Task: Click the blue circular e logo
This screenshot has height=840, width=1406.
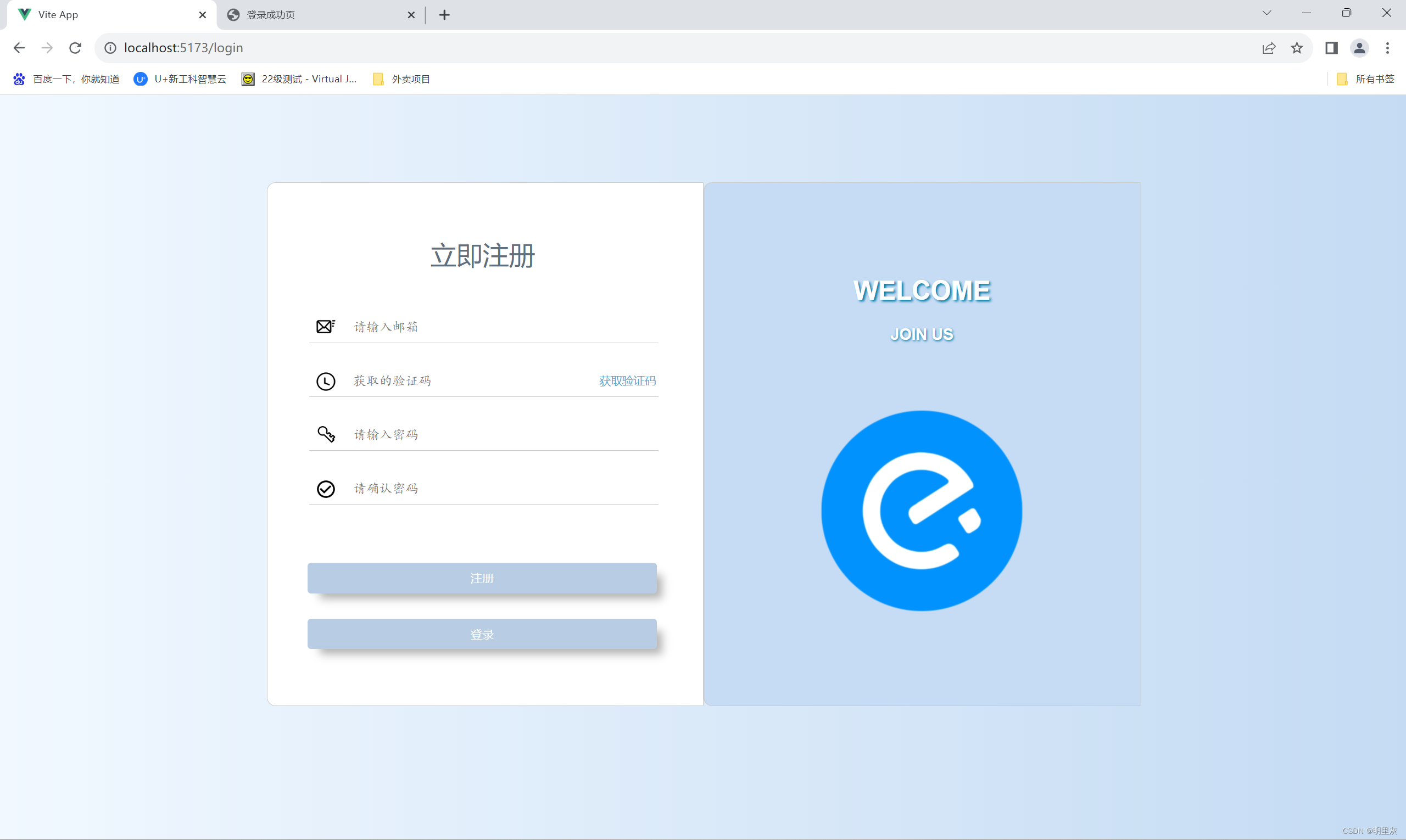Action: [x=921, y=511]
